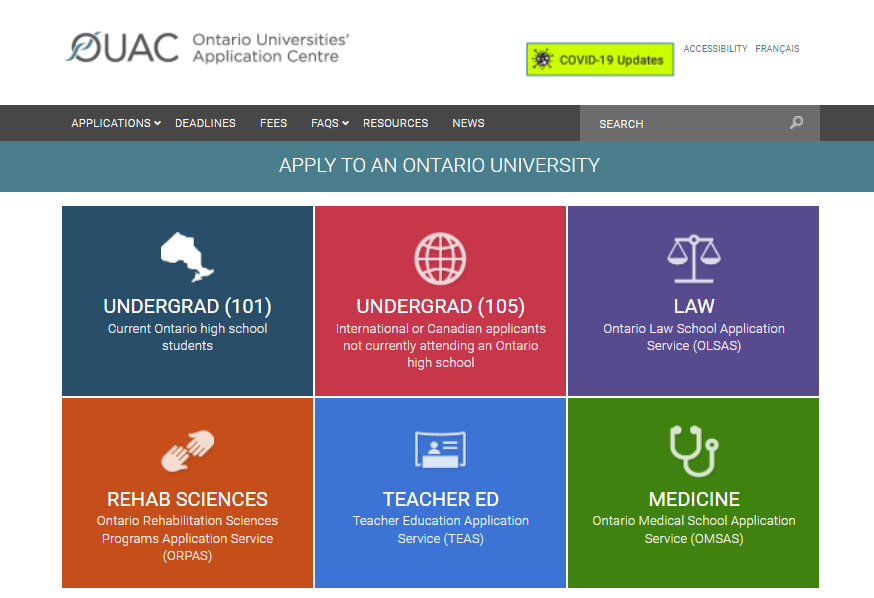Click 'Ontario Universities' Application Centre' text

pos(270,48)
